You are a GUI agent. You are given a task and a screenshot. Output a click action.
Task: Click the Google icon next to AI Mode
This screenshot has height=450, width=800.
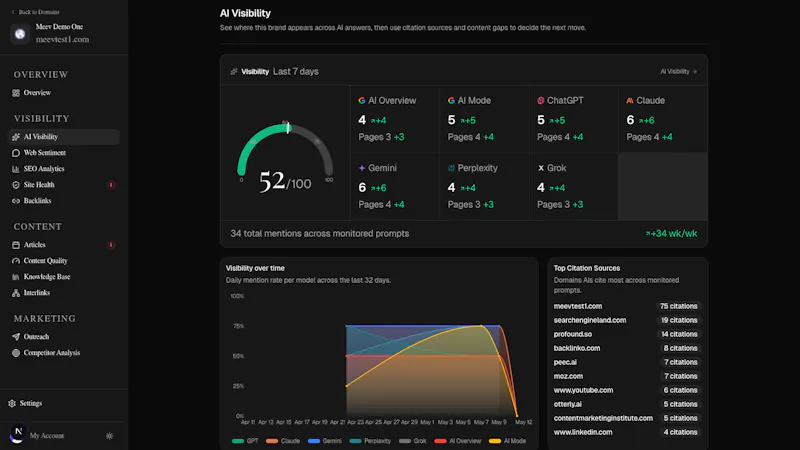tap(451, 101)
